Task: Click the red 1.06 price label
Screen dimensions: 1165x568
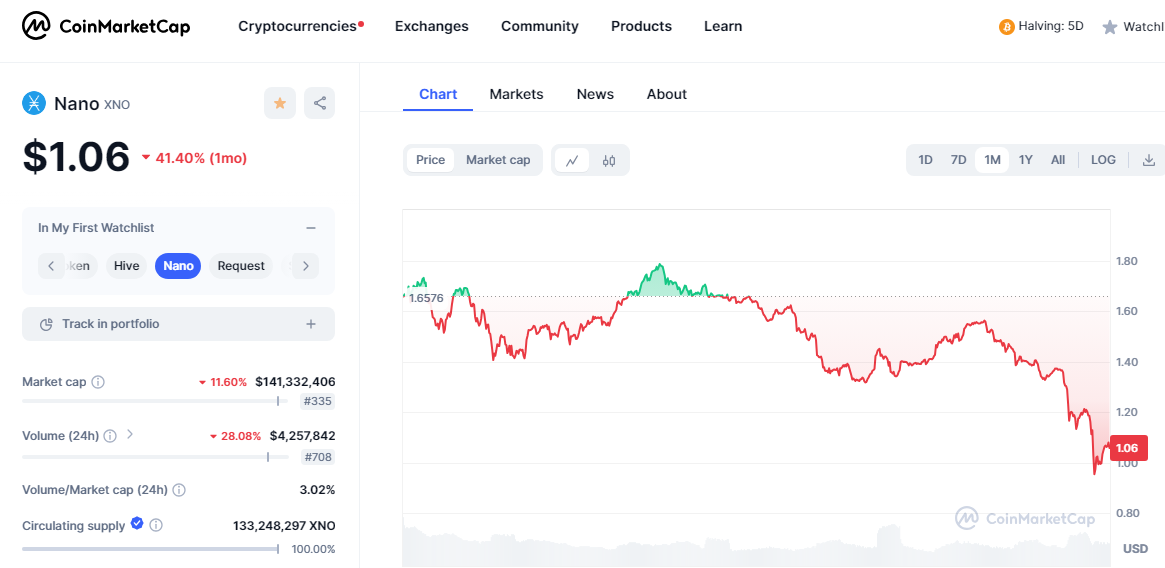Action: point(1128,448)
